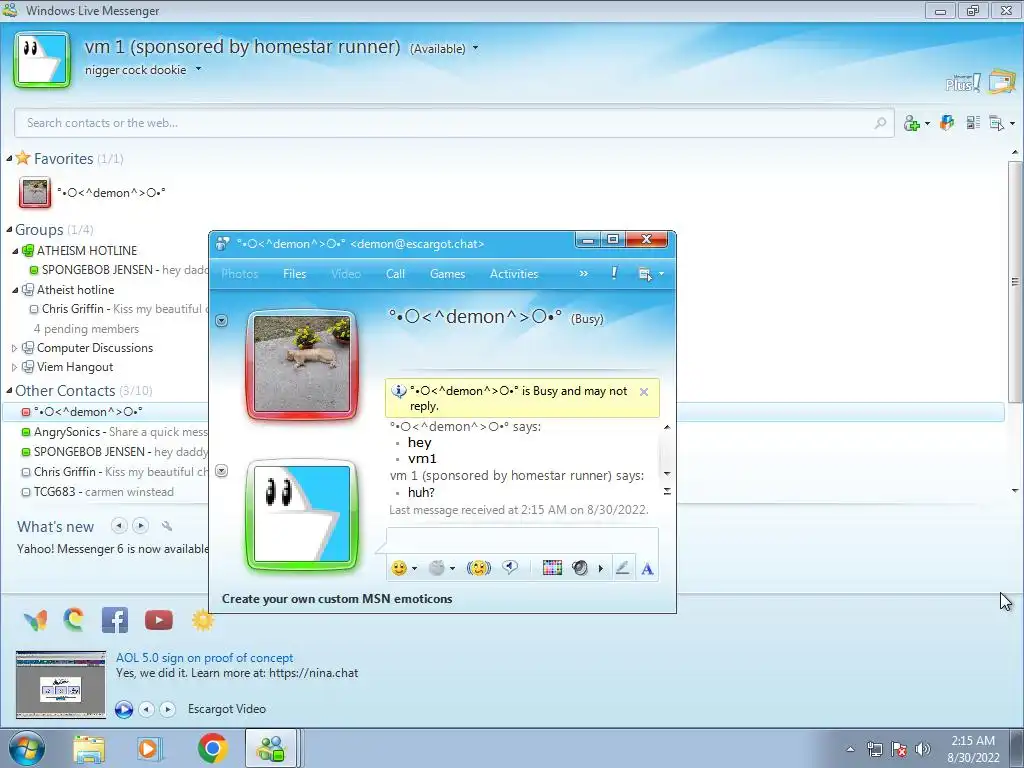The width and height of the screenshot is (1024, 768).
Task: Click 'Create your own custom MSN emoticons' link
Action: click(x=337, y=599)
